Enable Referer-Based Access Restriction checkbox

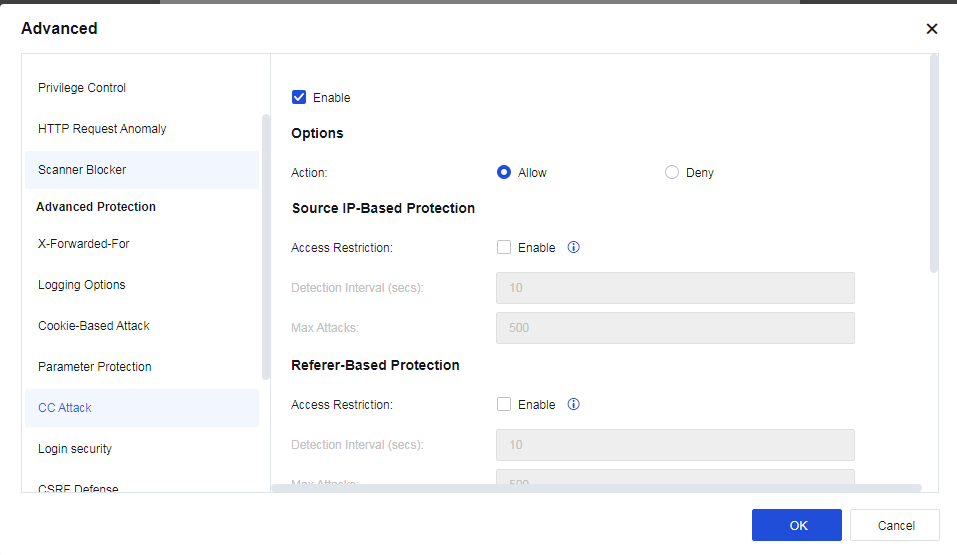coord(504,405)
